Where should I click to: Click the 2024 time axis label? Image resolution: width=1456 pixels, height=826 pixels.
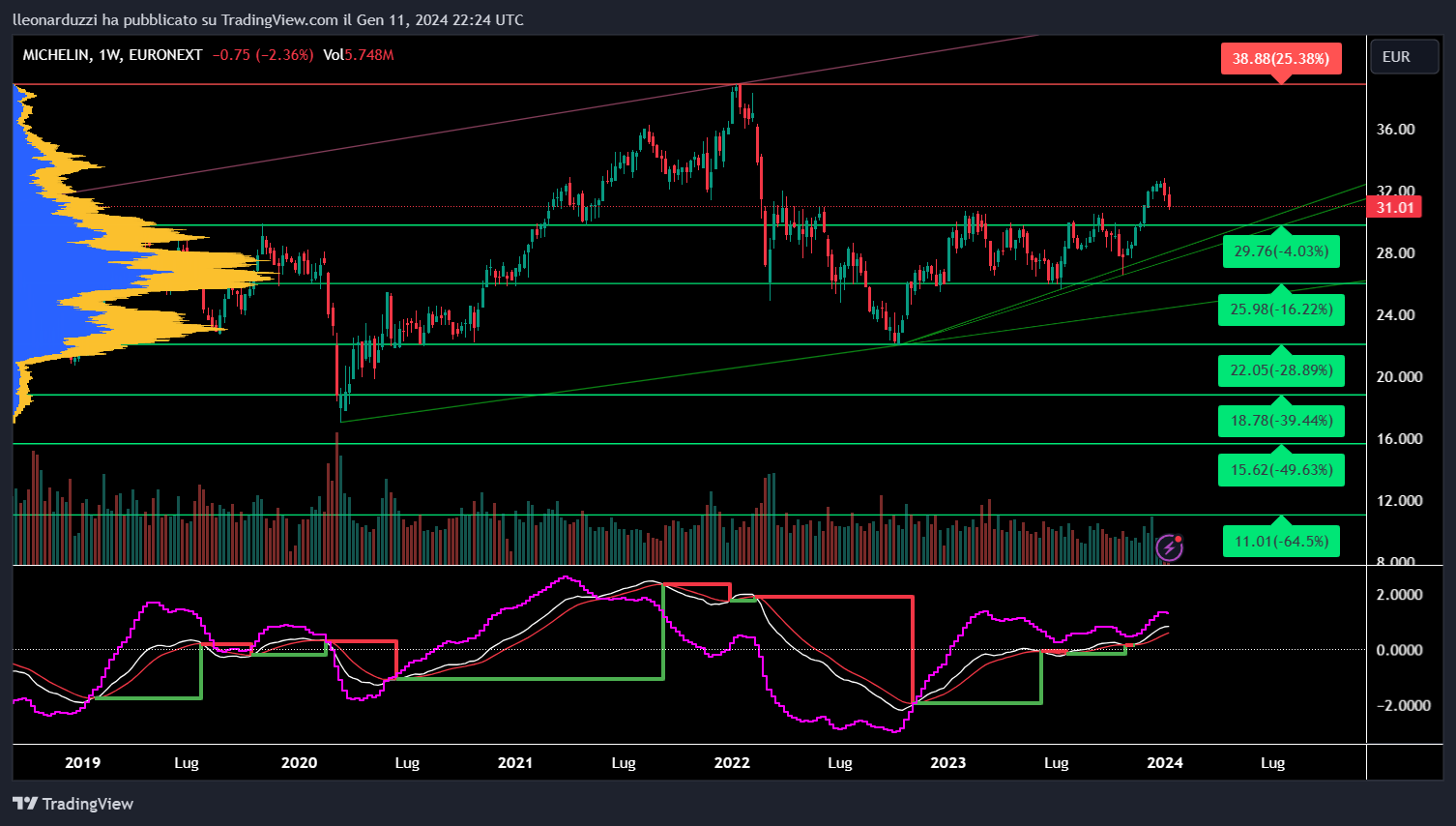coord(1165,763)
